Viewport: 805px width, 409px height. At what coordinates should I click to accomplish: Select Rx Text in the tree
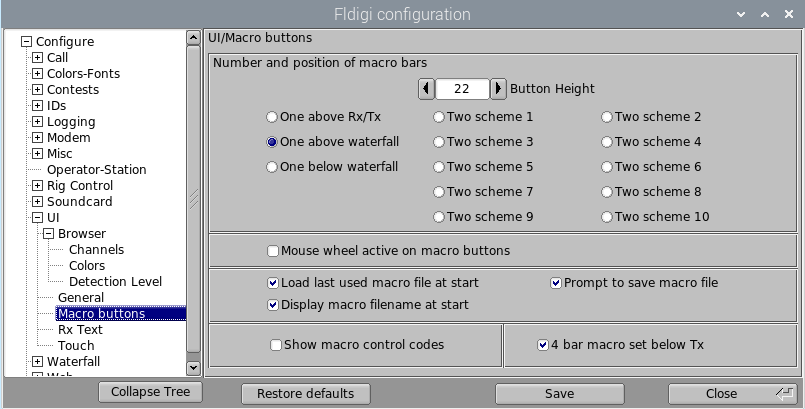tap(80, 330)
